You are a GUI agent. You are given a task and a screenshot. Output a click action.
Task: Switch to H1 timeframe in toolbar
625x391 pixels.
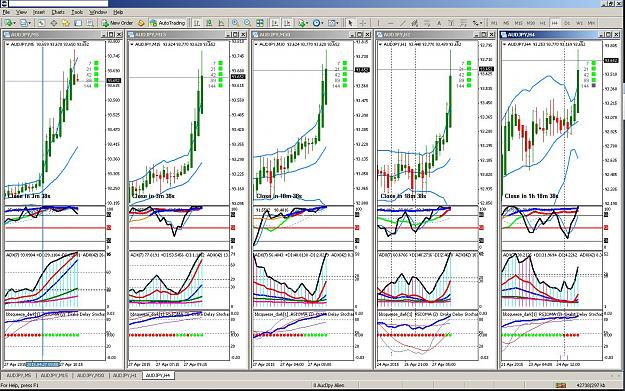(x=542, y=23)
